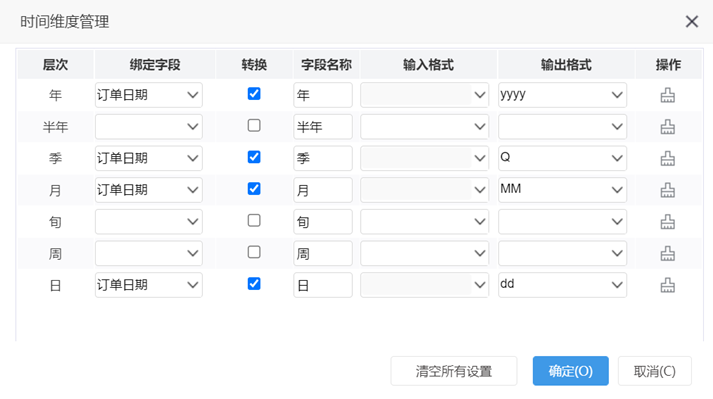
Task: Confirm with the 确定(O) button
Action: coord(571,371)
